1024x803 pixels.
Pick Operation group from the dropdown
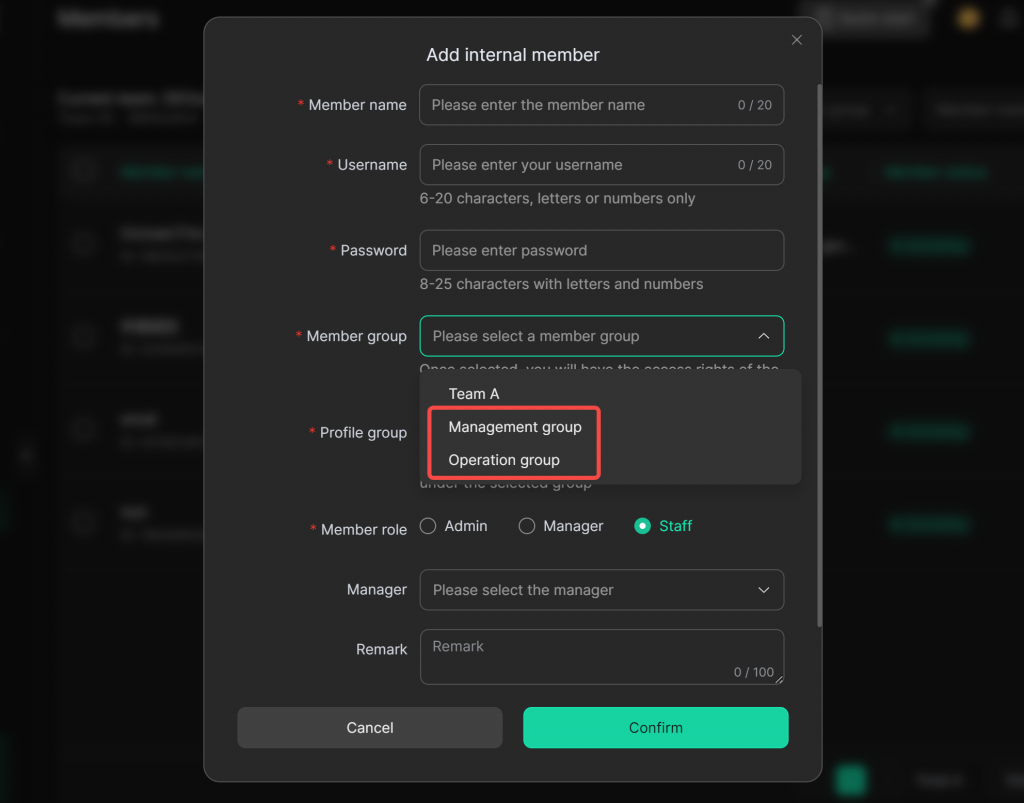point(504,460)
